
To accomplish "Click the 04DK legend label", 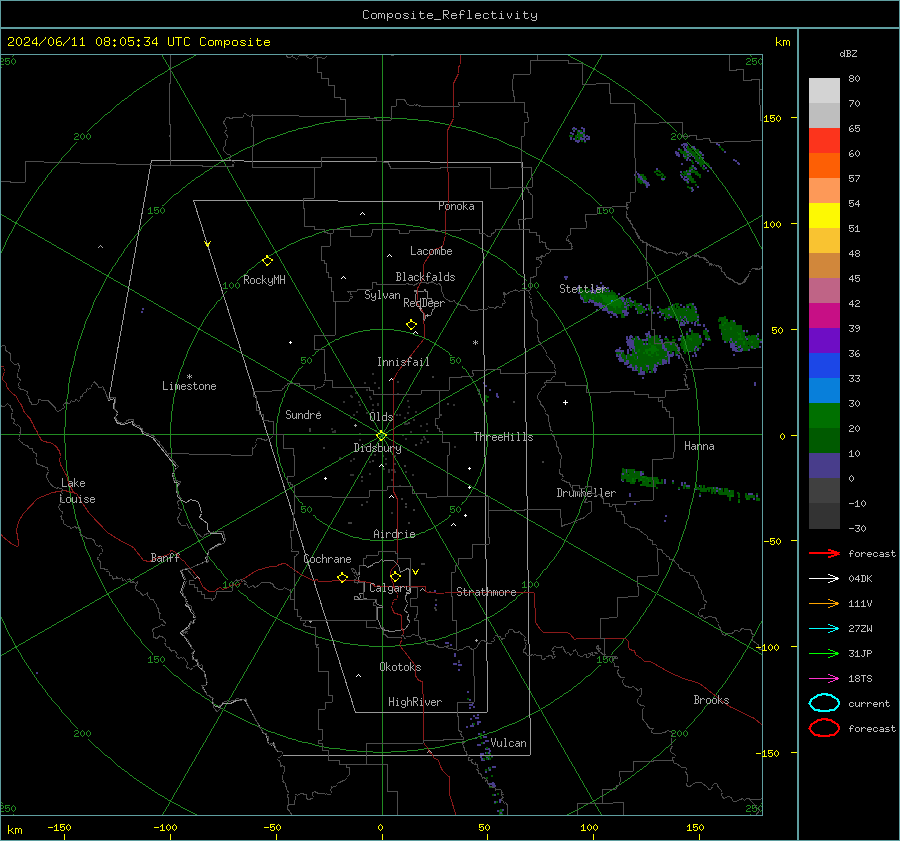I will (860, 579).
